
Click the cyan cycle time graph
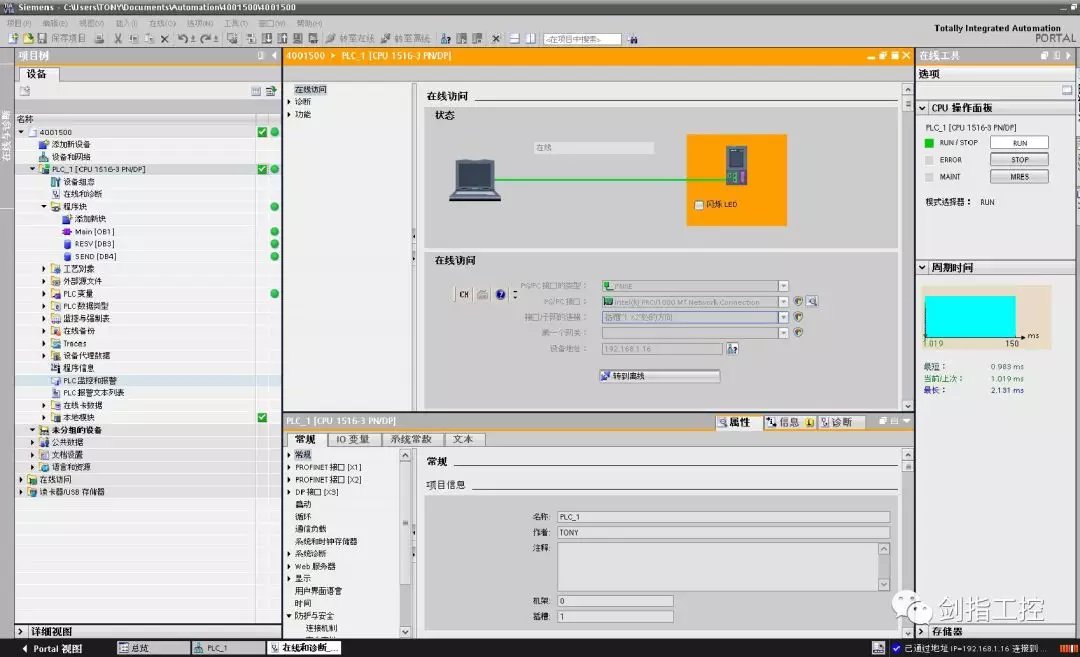tap(969, 316)
